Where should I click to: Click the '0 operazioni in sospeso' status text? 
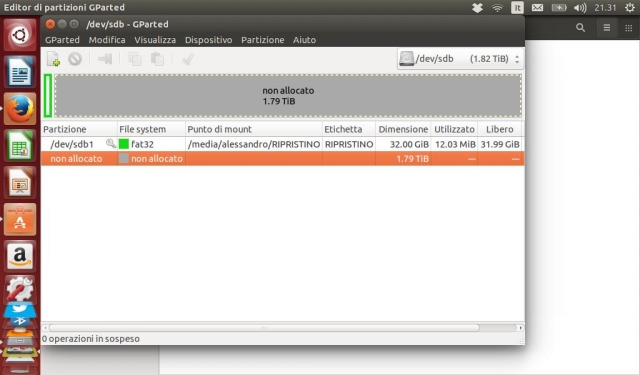(x=91, y=339)
